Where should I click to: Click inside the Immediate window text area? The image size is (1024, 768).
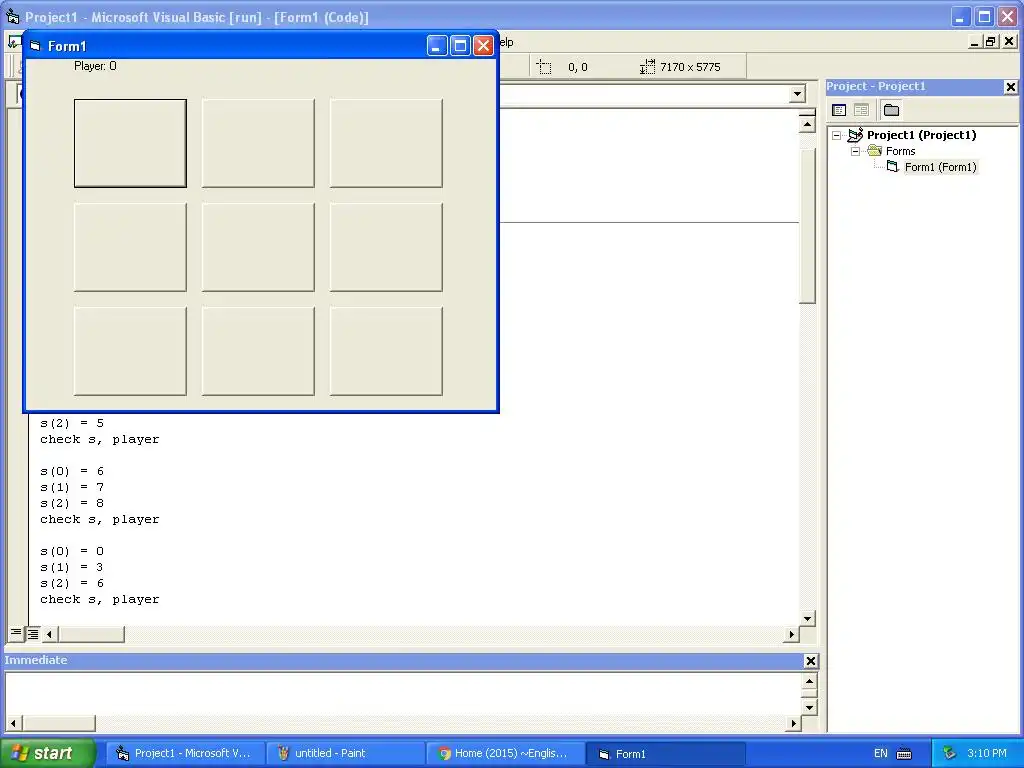403,694
